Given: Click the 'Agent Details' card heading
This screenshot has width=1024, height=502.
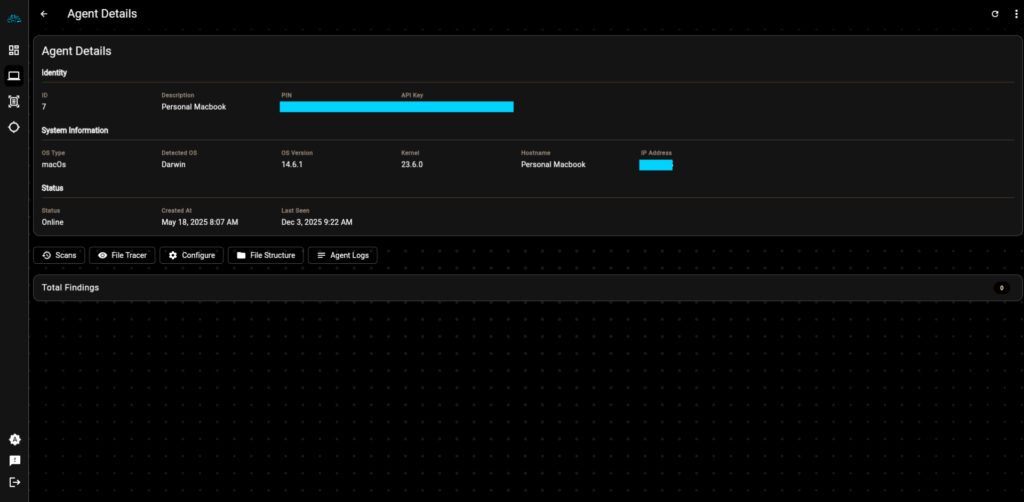Looking at the screenshot, I should [76, 51].
